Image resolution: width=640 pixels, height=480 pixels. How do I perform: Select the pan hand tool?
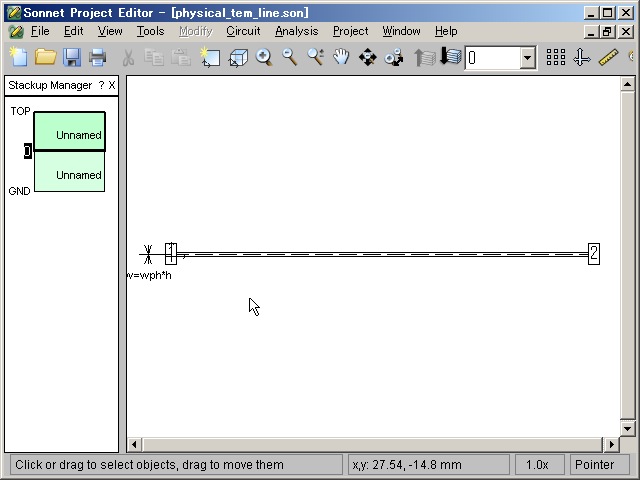[341, 57]
